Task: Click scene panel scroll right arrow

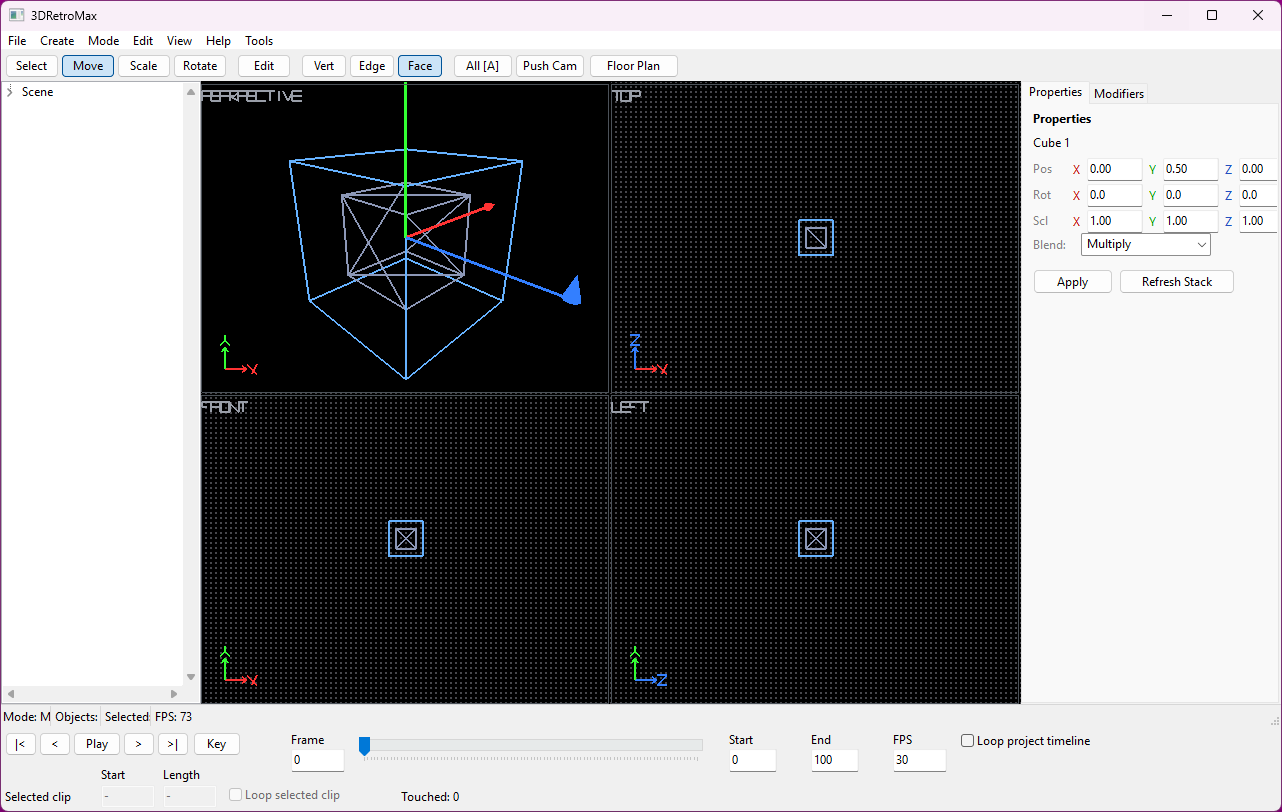Action: coord(174,694)
